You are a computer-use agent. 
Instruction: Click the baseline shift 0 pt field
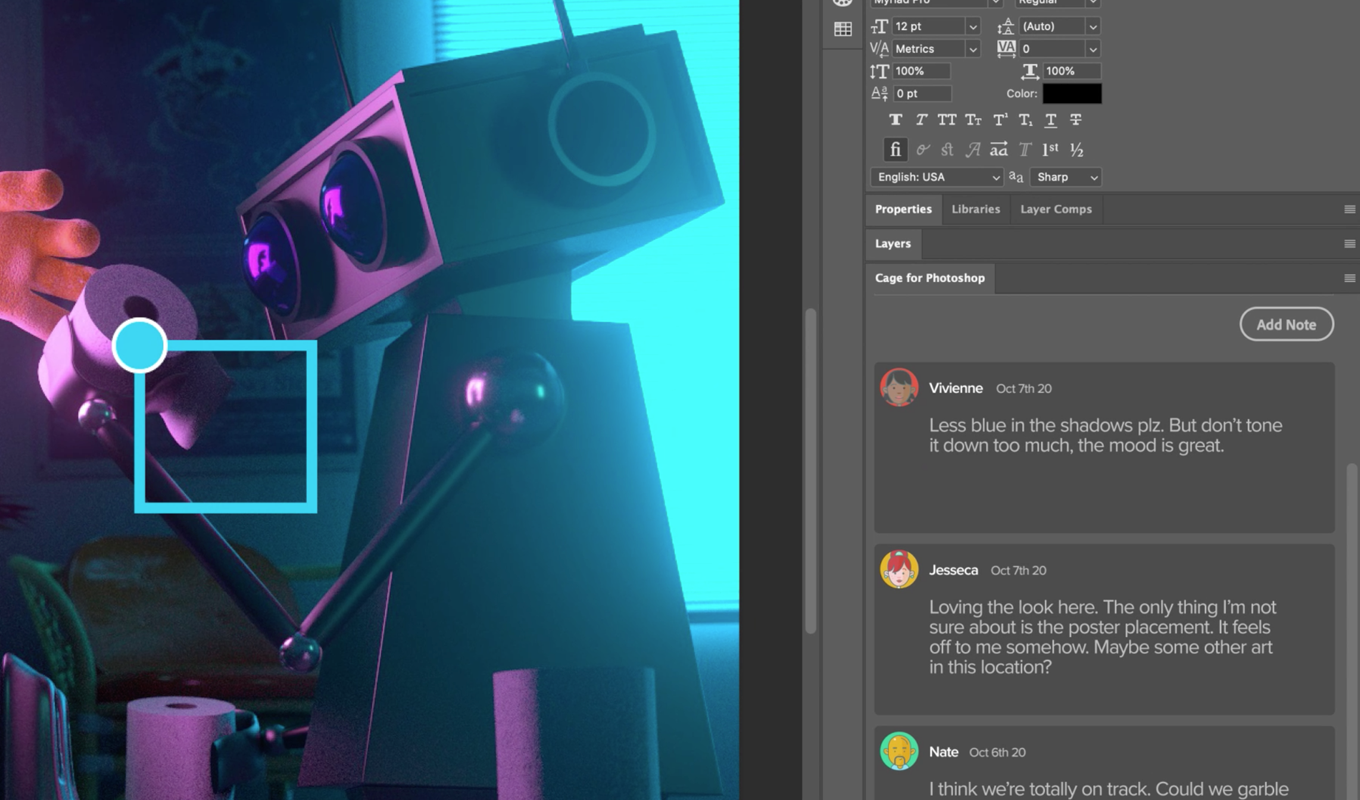(x=922, y=93)
